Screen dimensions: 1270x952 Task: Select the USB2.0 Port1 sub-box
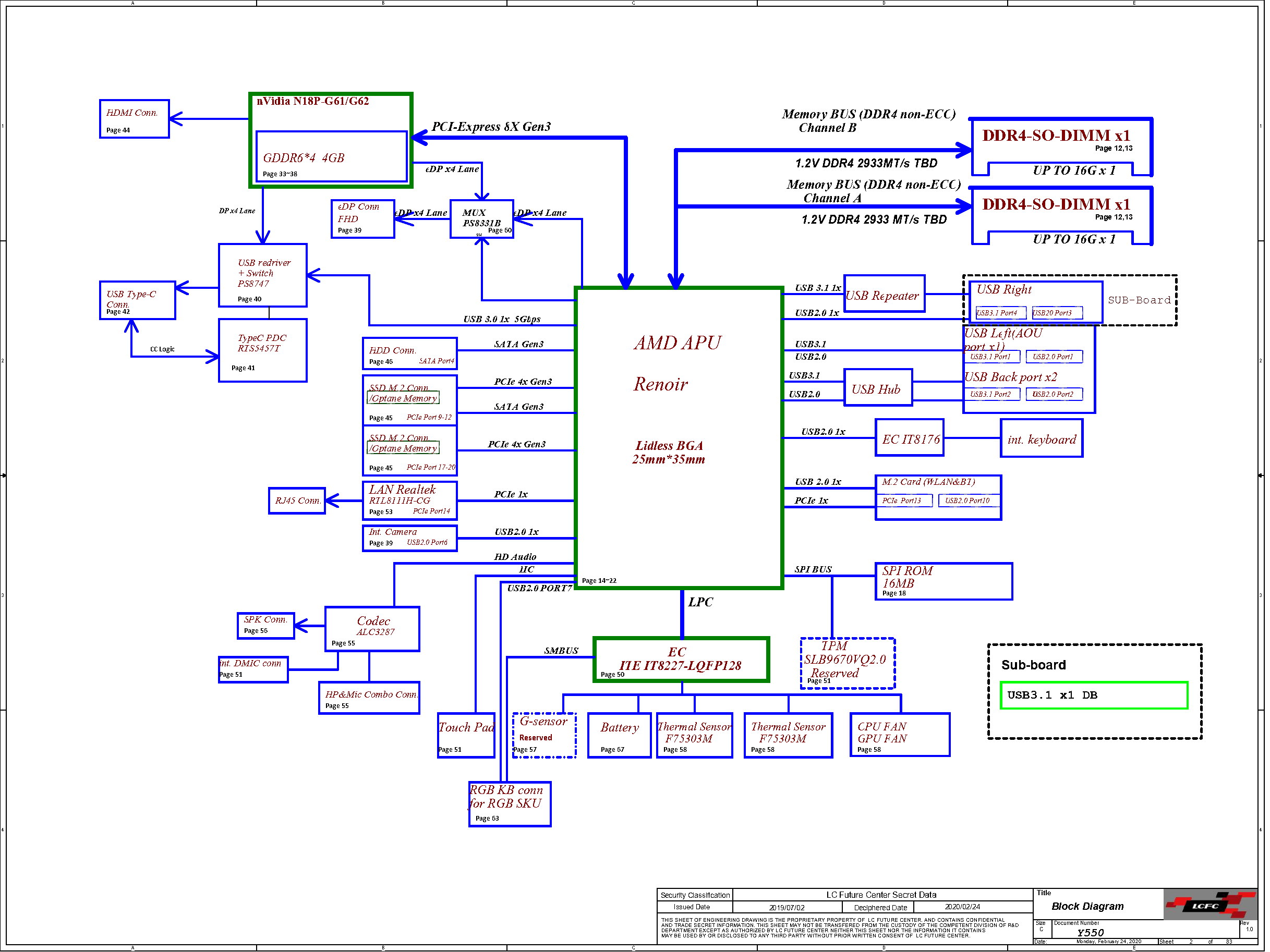[1054, 357]
